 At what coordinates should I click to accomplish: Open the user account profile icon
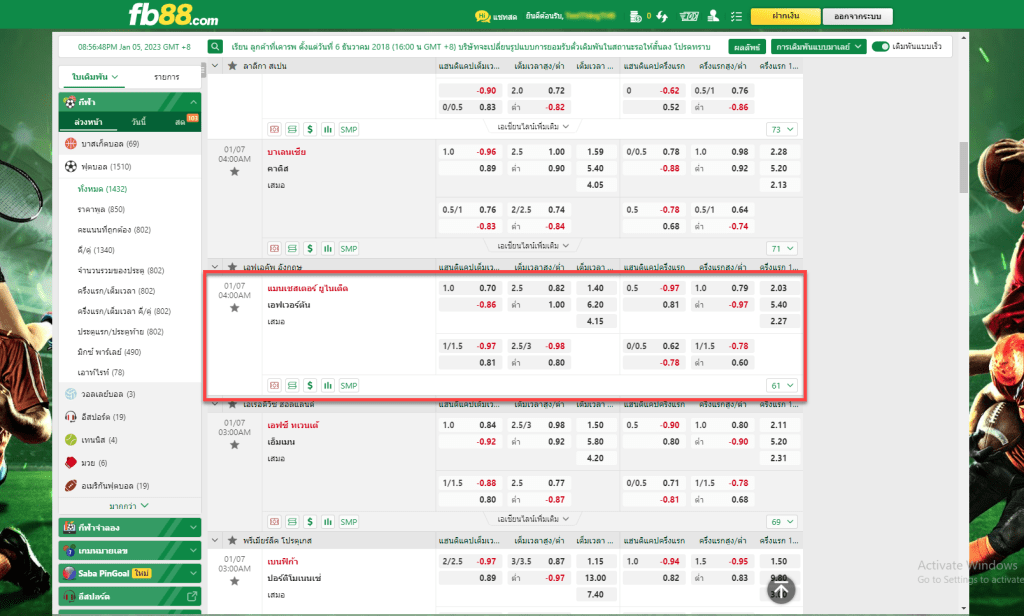coord(713,16)
